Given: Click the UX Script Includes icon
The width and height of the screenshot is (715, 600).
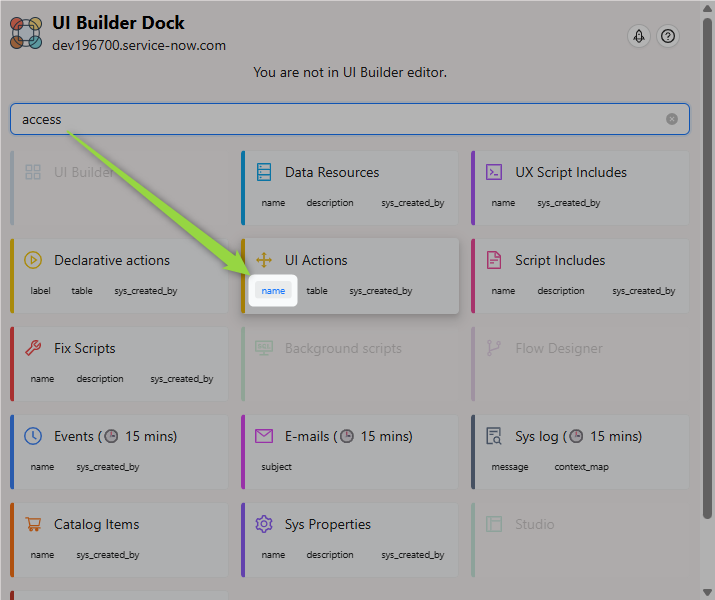Looking at the screenshot, I should pyautogui.click(x=494, y=172).
